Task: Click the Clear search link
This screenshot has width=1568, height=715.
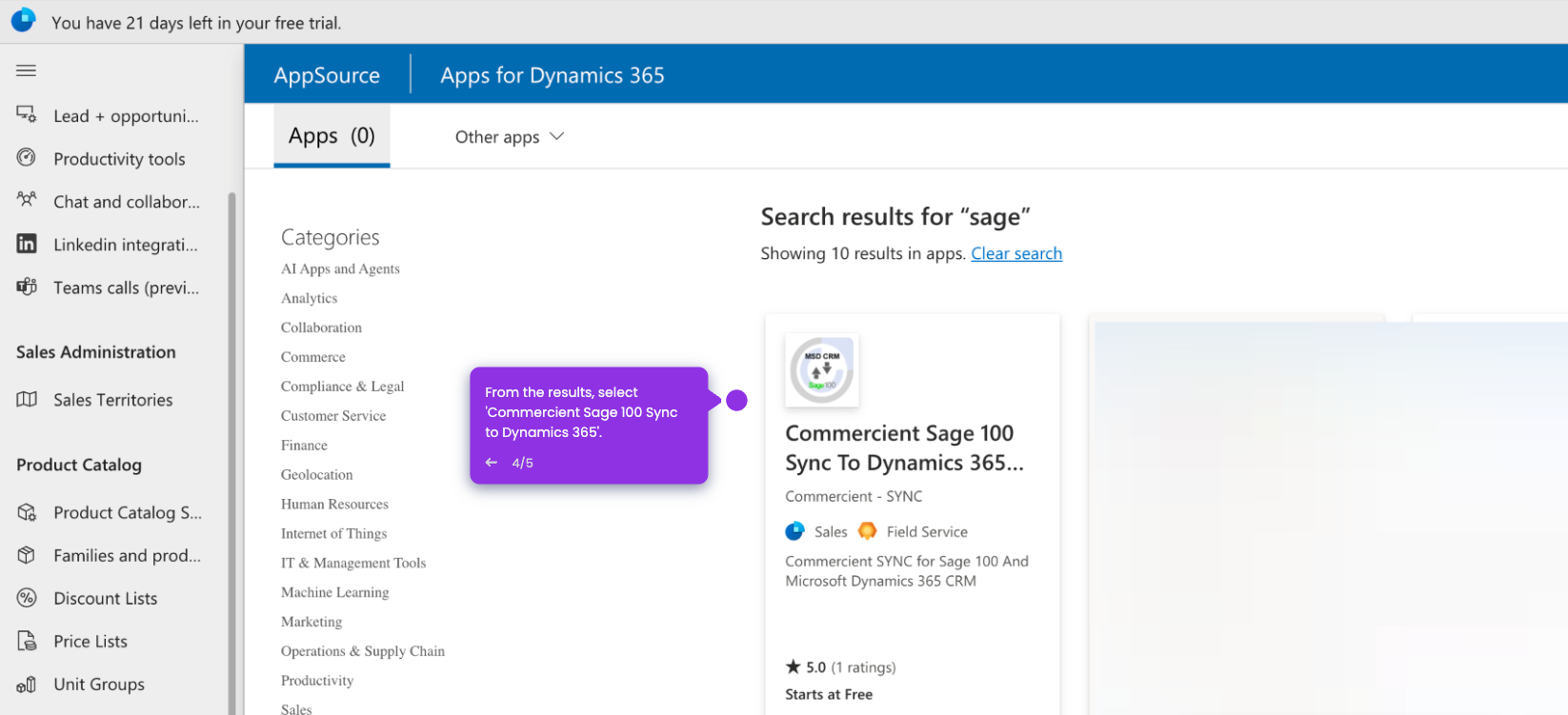Action: coord(1016,253)
